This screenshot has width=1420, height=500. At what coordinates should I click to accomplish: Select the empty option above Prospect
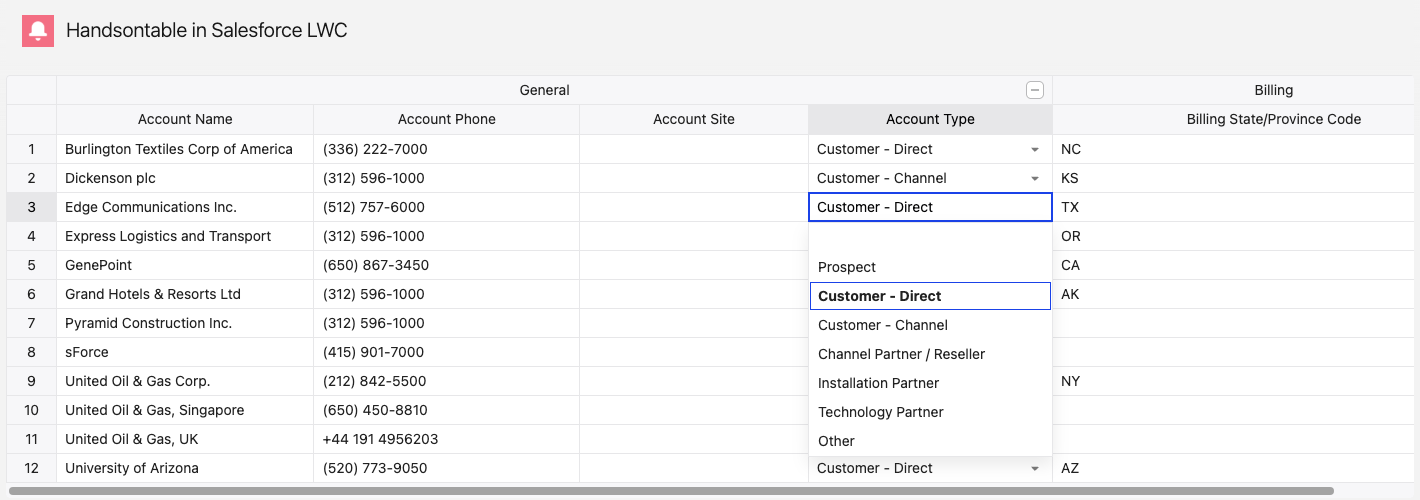click(930, 238)
